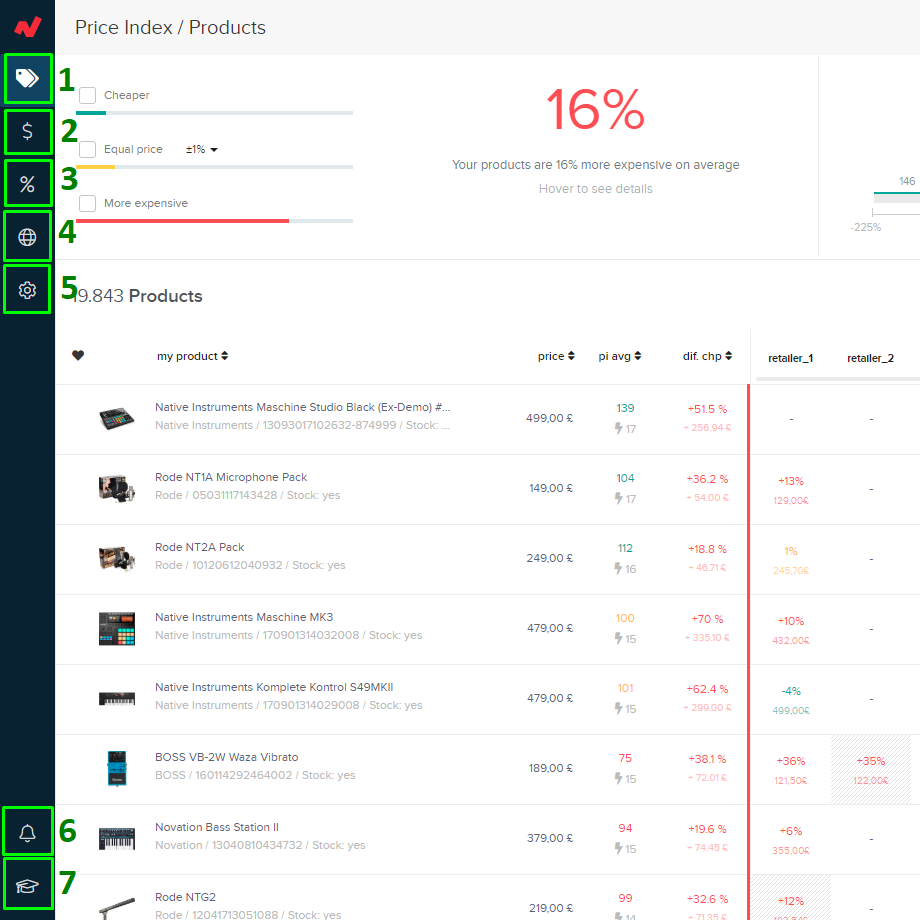Click the lightning icon in the Maschine Studio Black row

point(618,428)
